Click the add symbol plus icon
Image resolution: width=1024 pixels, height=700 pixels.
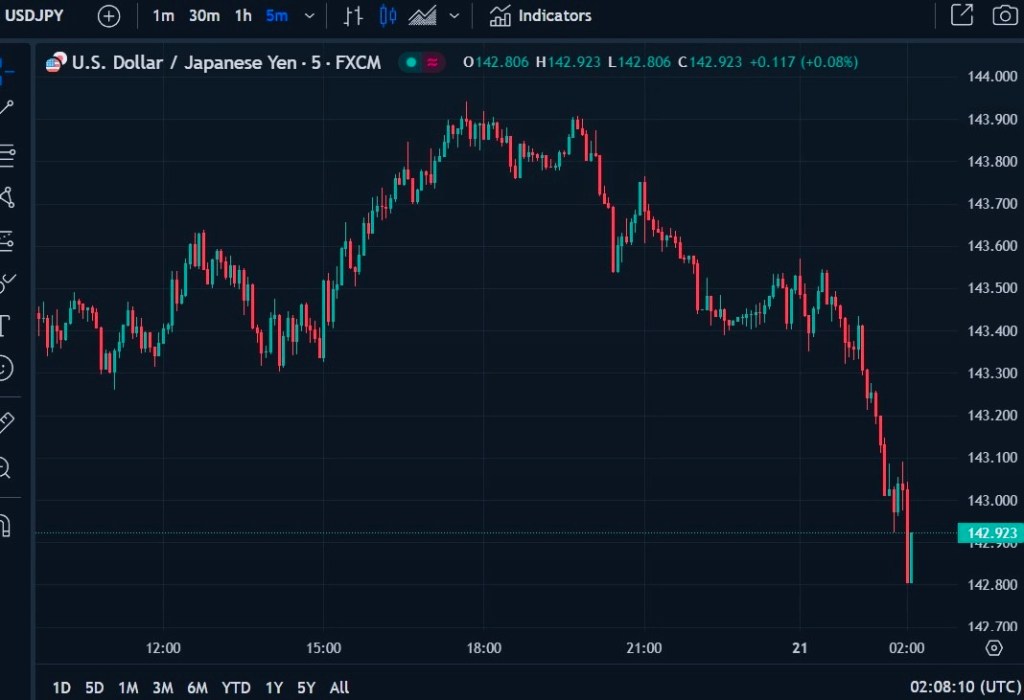(x=109, y=16)
